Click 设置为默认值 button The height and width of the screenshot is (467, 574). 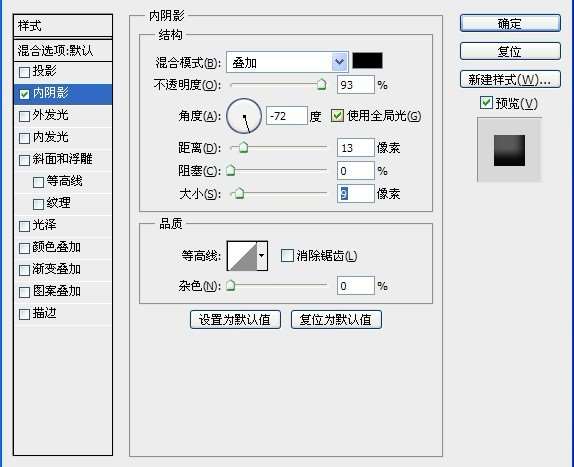tap(235, 320)
